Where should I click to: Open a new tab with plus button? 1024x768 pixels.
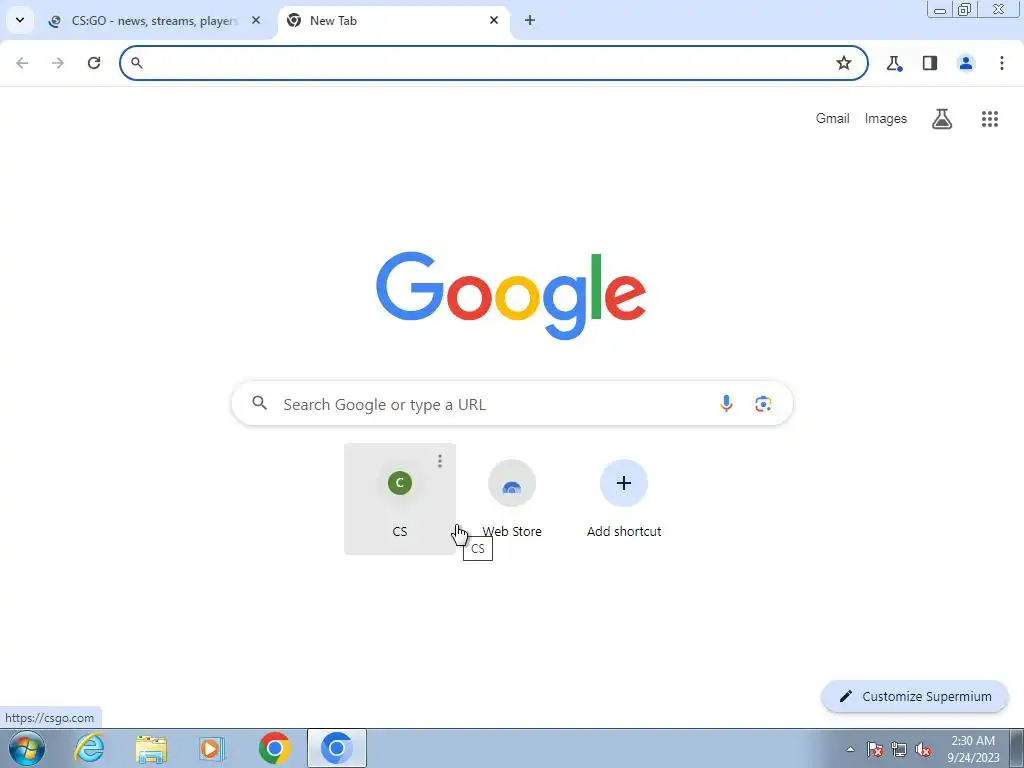coord(530,20)
